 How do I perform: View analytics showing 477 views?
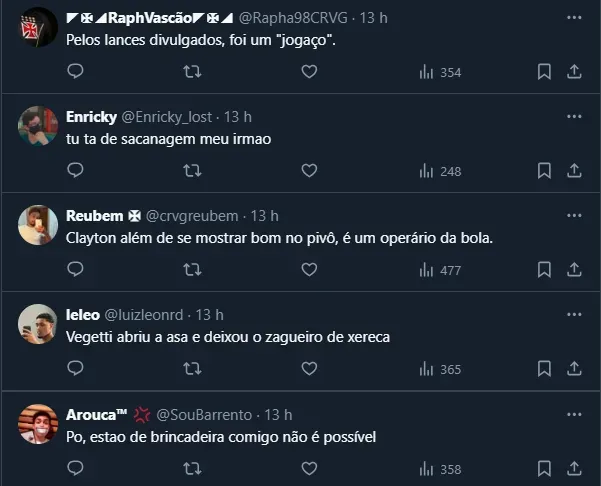click(x=440, y=270)
